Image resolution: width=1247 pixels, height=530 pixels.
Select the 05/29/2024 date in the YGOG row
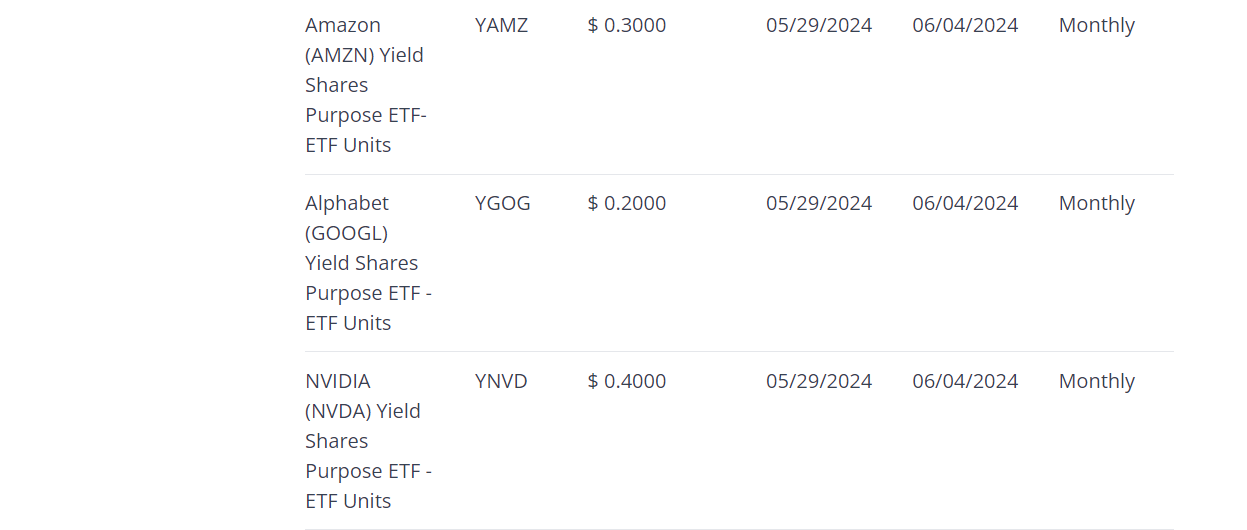point(819,203)
